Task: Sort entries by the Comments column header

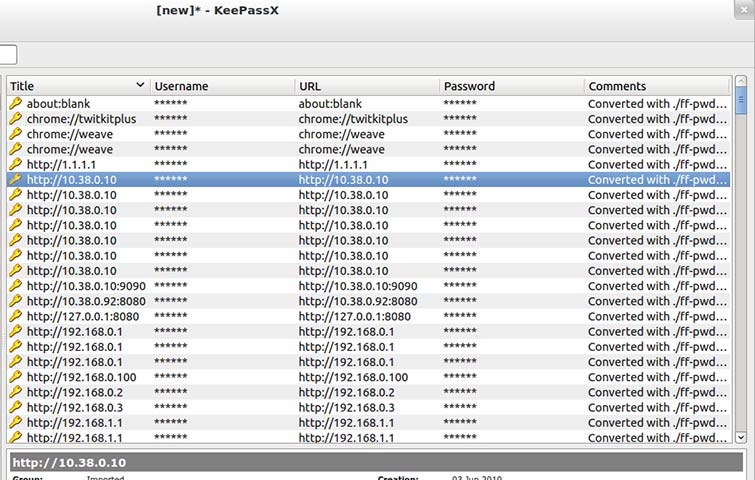Action: [658, 86]
